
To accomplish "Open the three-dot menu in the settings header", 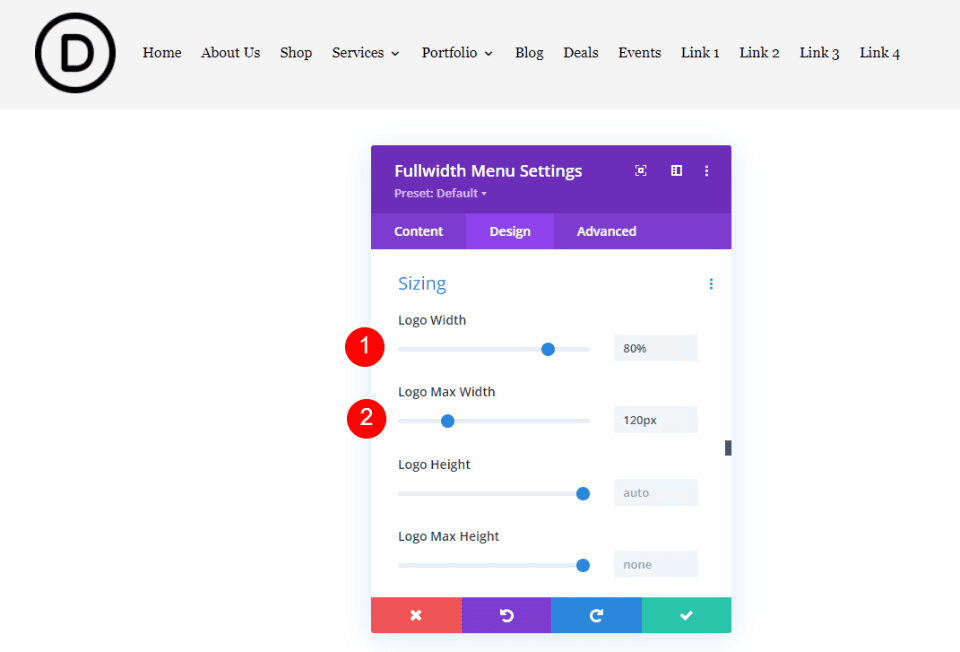I will pyautogui.click(x=707, y=170).
